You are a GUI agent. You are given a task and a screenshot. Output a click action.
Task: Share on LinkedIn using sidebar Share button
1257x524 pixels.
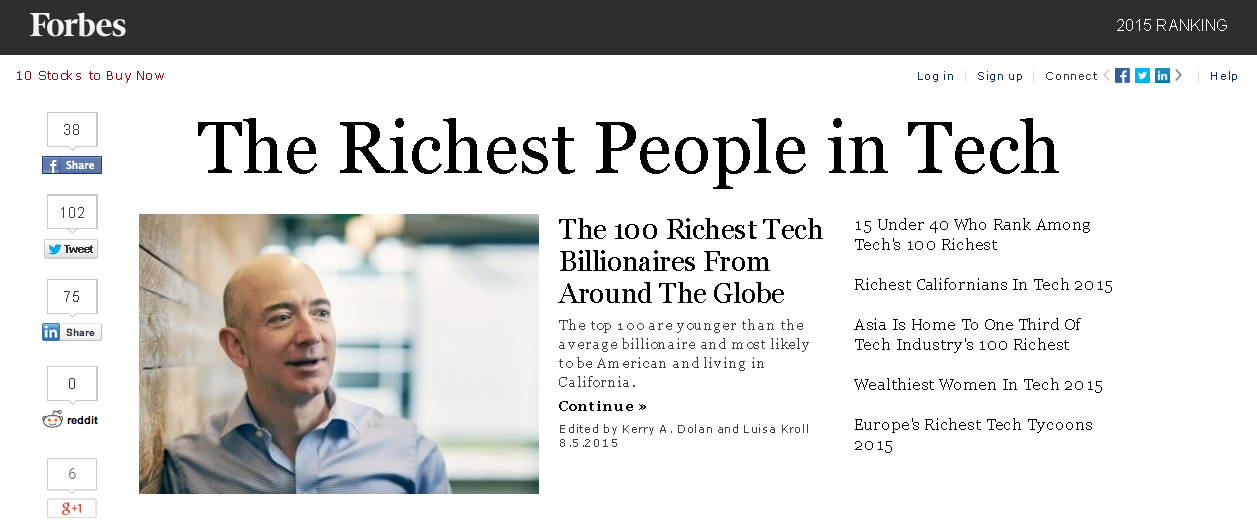[x=72, y=332]
